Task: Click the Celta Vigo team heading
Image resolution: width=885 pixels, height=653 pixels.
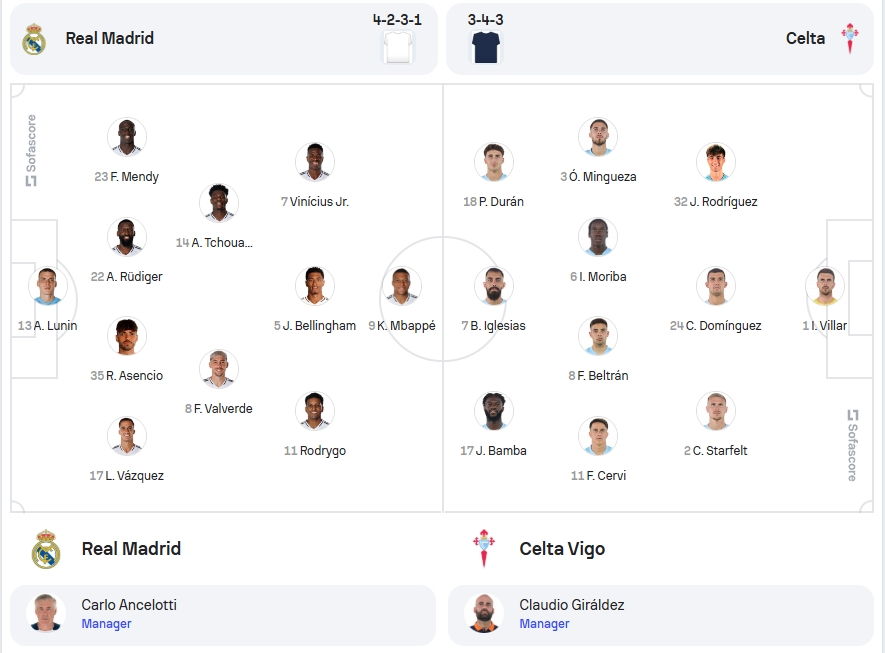Action: point(562,549)
